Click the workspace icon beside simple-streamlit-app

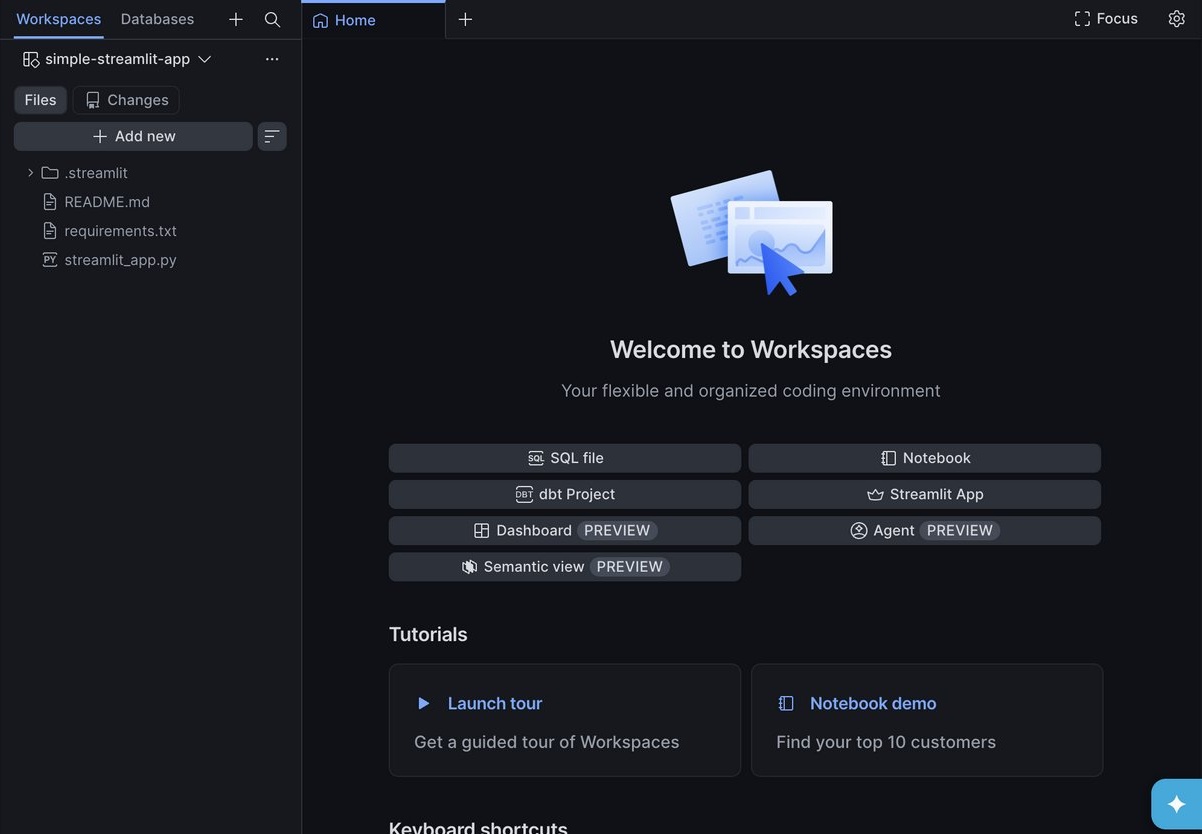[x=31, y=59]
